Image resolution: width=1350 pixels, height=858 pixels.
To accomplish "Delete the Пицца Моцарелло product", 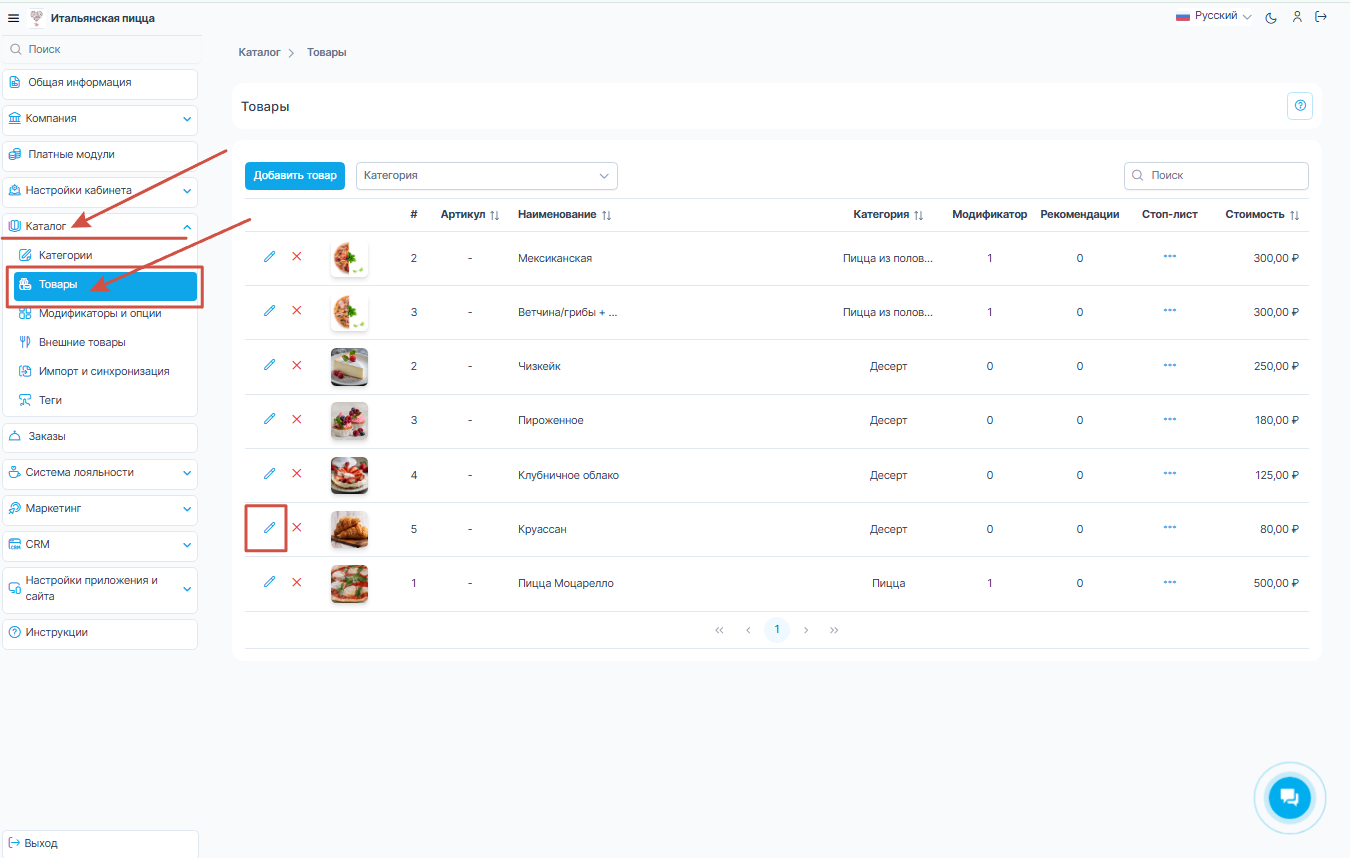I will pyautogui.click(x=296, y=582).
